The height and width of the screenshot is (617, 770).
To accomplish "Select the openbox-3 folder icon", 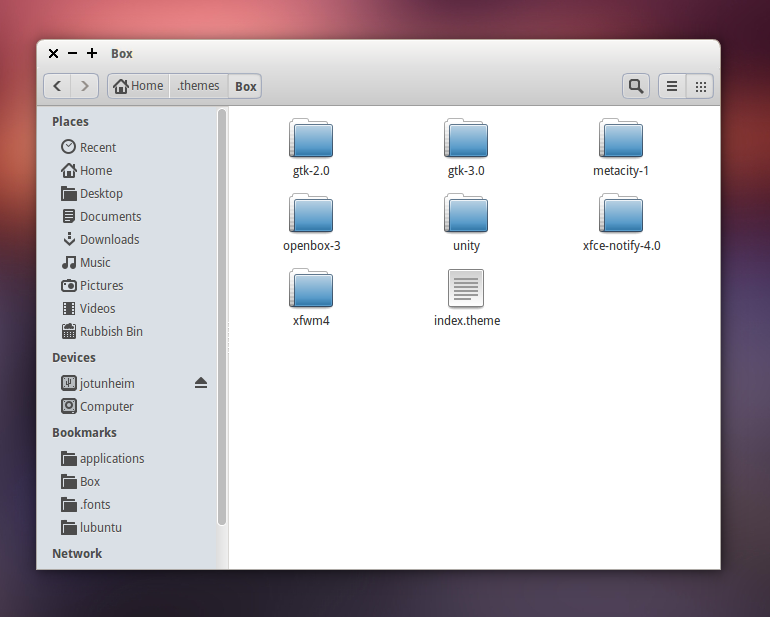I will (311, 213).
